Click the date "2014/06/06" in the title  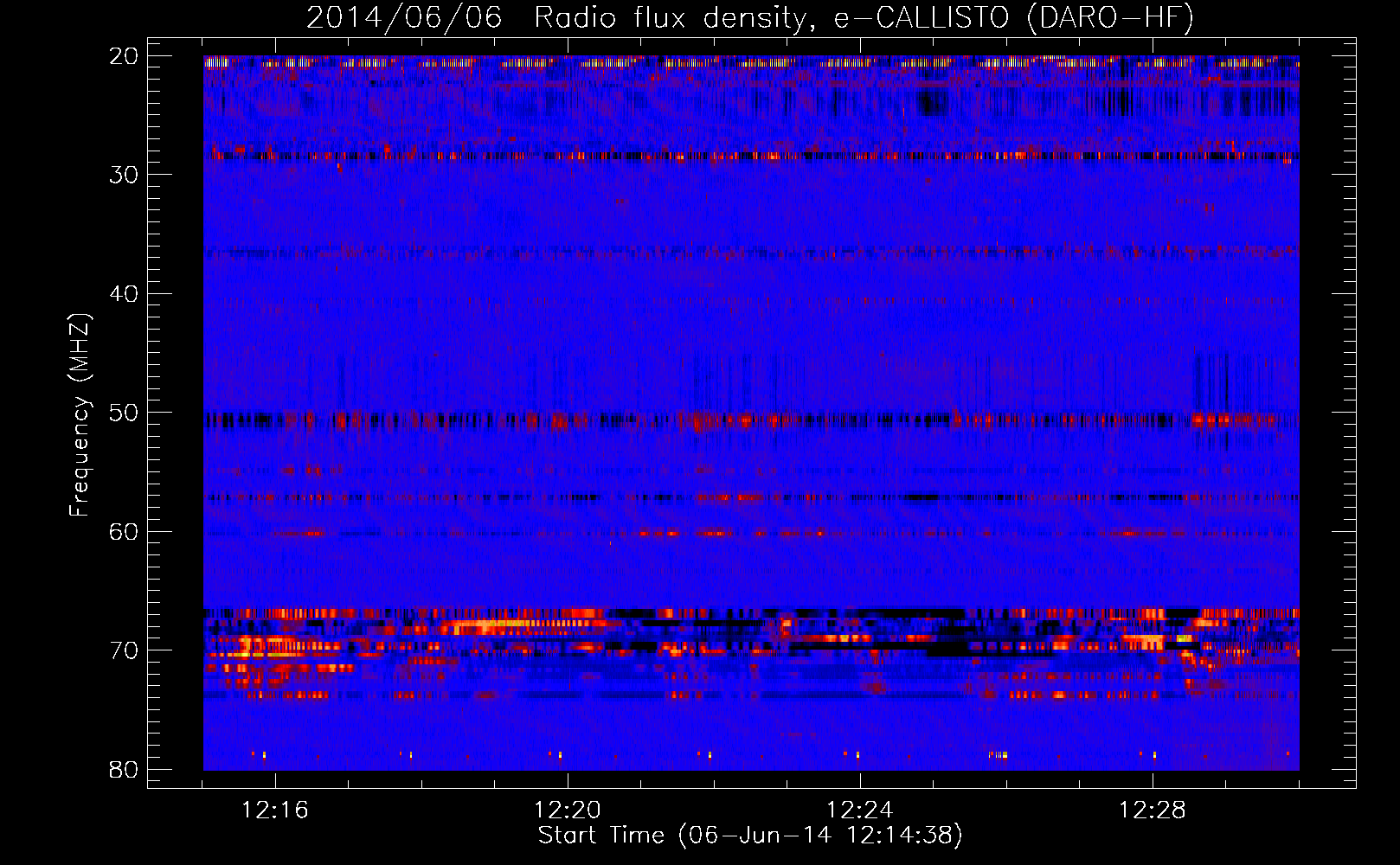click(404, 18)
